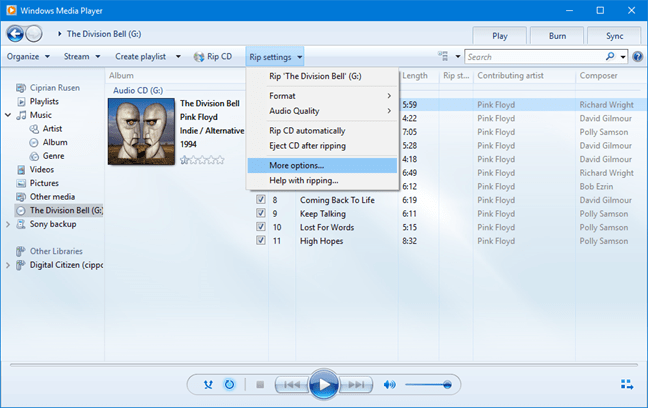Switch to the Burn tab
The width and height of the screenshot is (648, 408).
557,36
